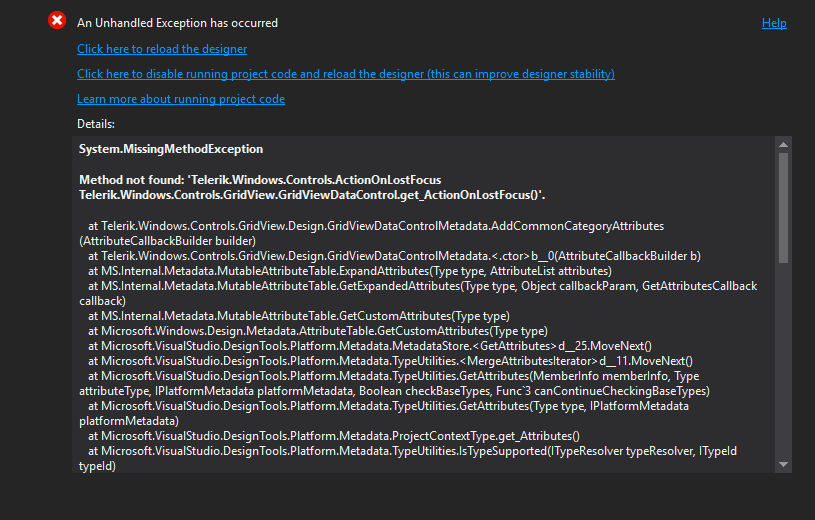Click link to disable running project code

[345, 74]
